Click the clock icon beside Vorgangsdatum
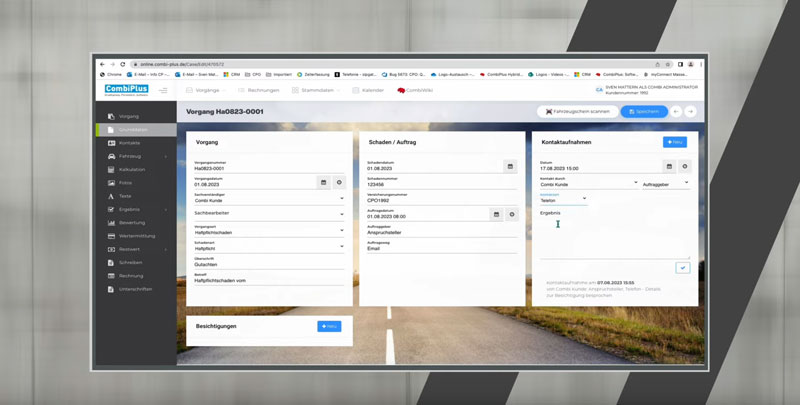Viewport: 800px width, 405px height. click(x=339, y=183)
